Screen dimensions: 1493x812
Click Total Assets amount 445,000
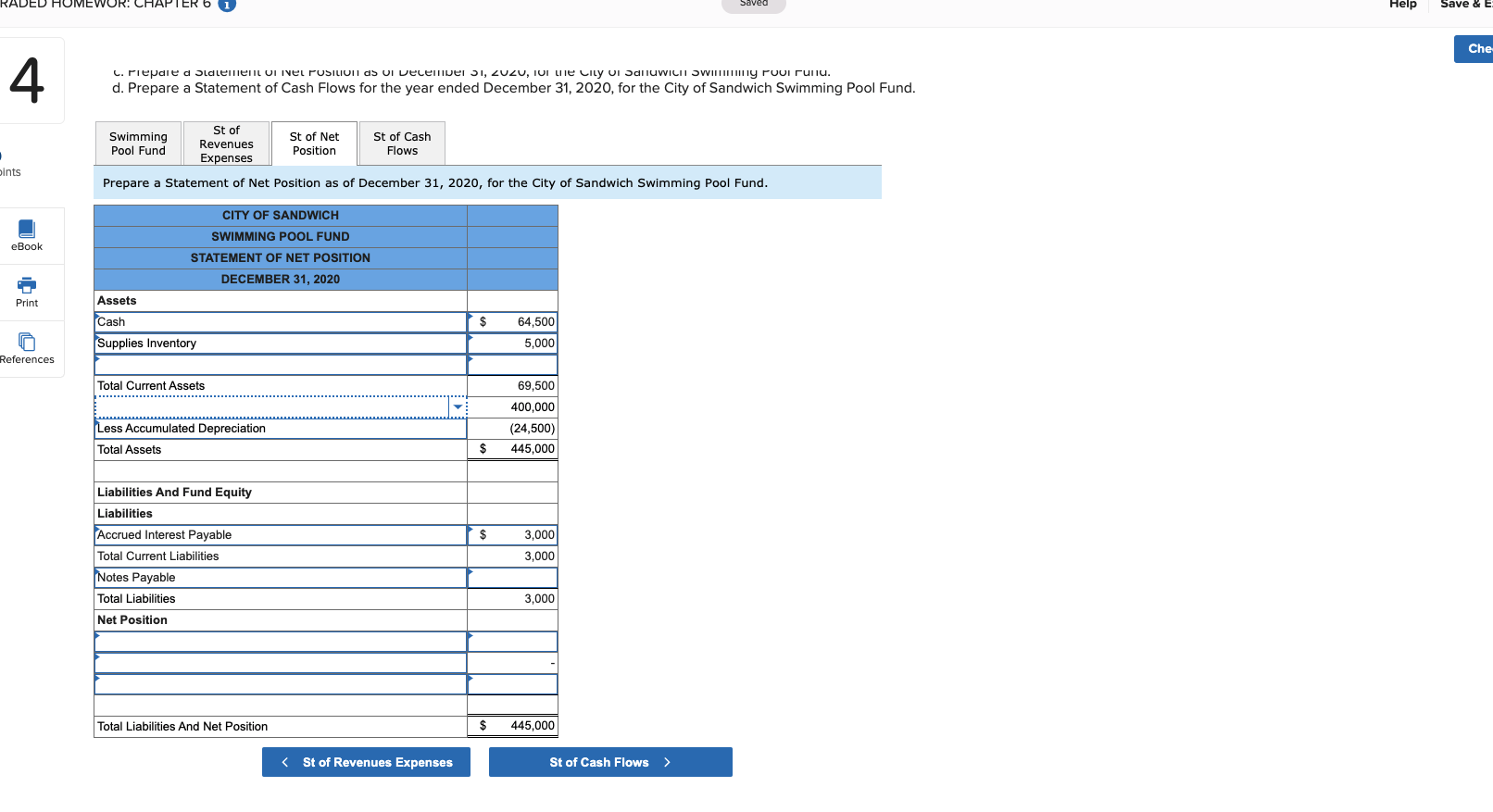click(x=512, y=449)
